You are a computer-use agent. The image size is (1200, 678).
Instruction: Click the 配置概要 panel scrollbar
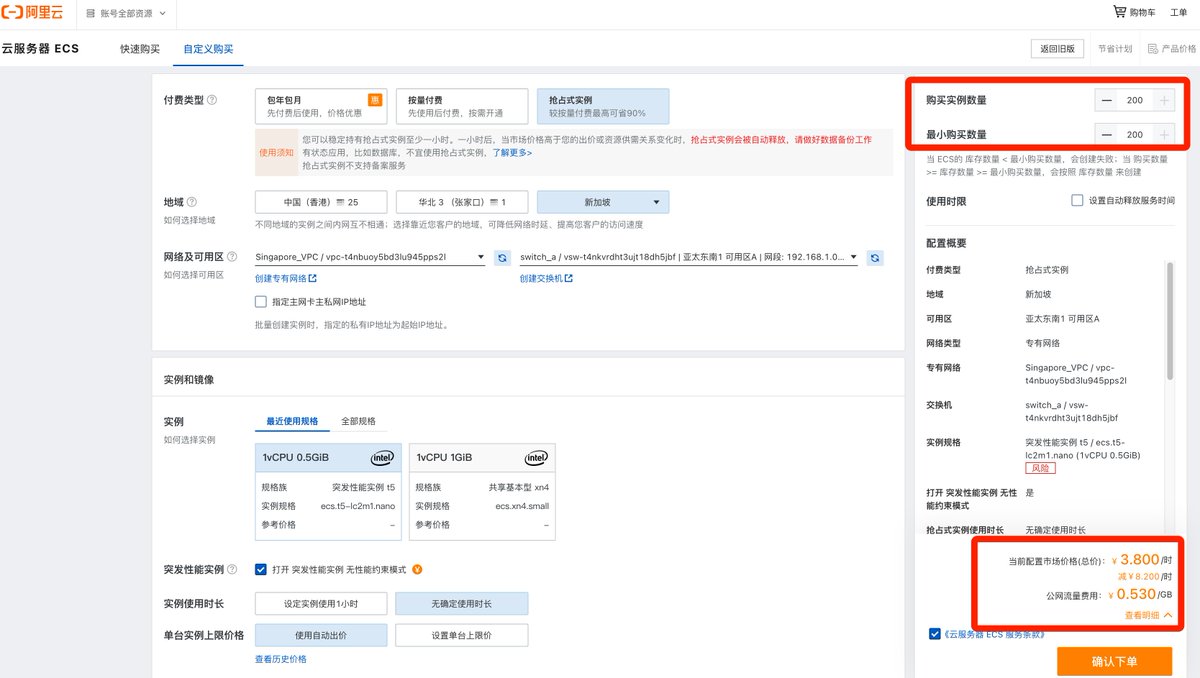click(x=1169, y=320)
